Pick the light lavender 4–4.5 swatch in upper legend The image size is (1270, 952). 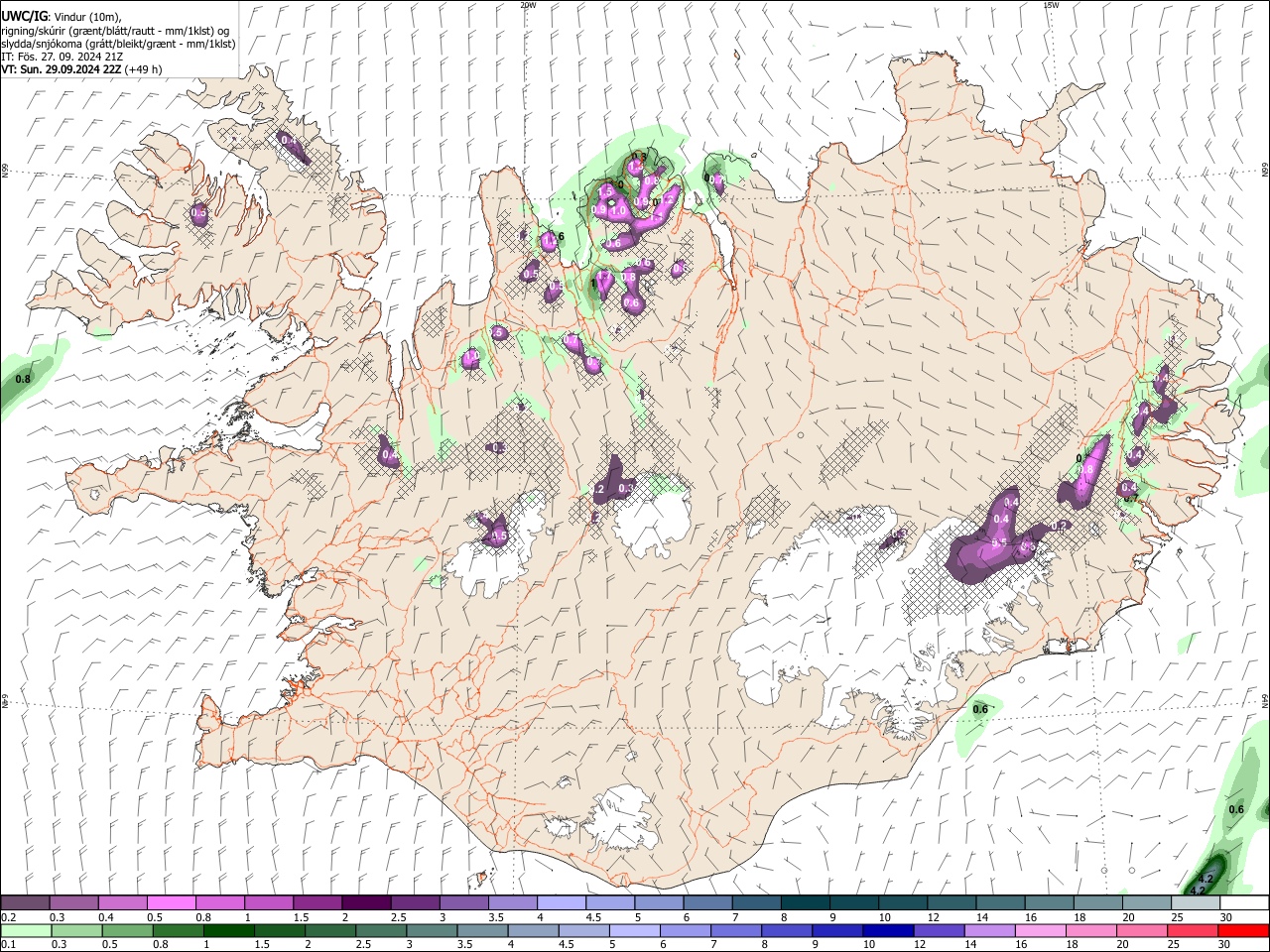[562, 903]
